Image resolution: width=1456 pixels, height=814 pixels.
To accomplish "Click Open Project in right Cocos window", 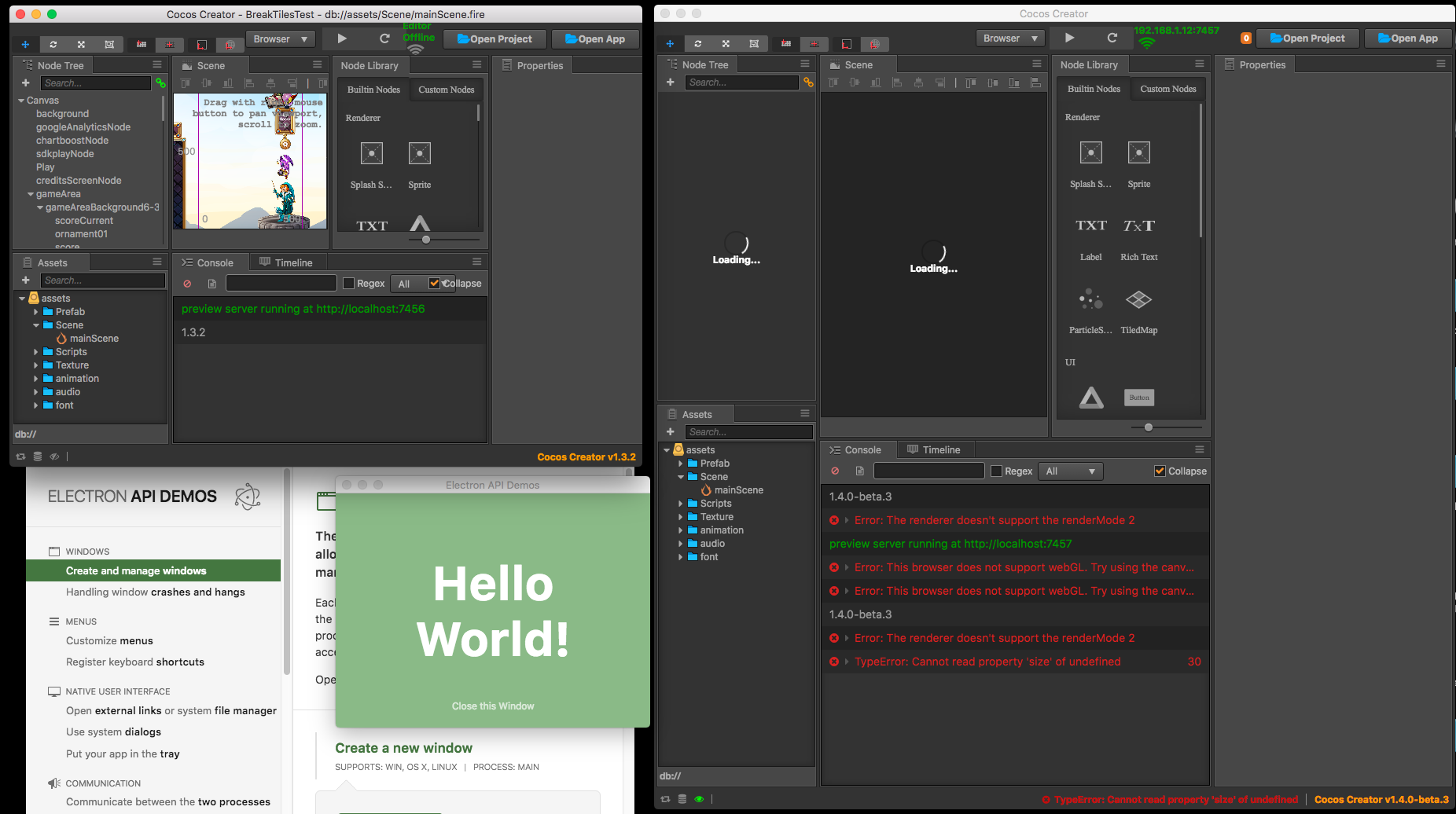I will pos(1307,38).
